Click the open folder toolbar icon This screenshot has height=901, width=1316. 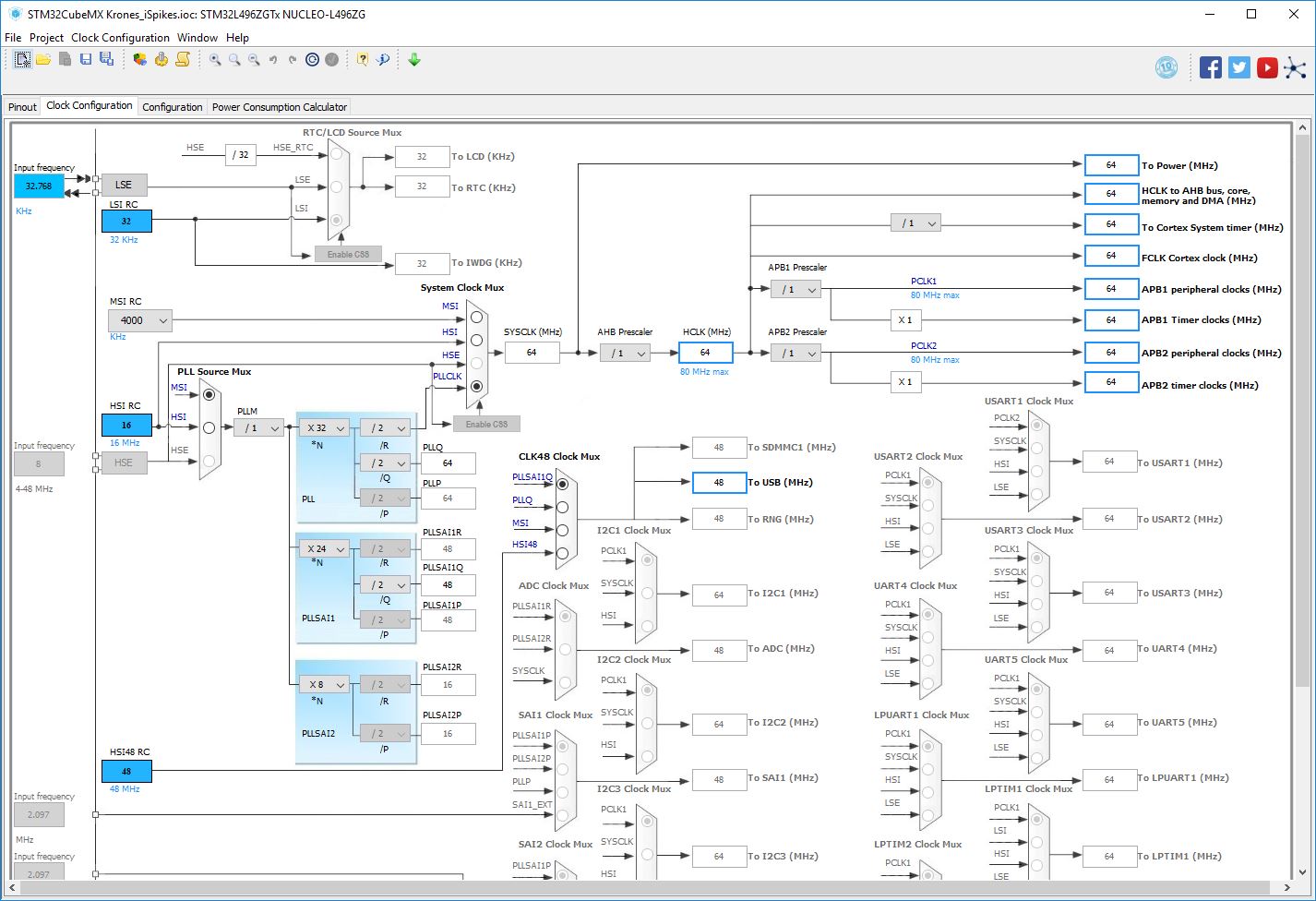(43, 59)
